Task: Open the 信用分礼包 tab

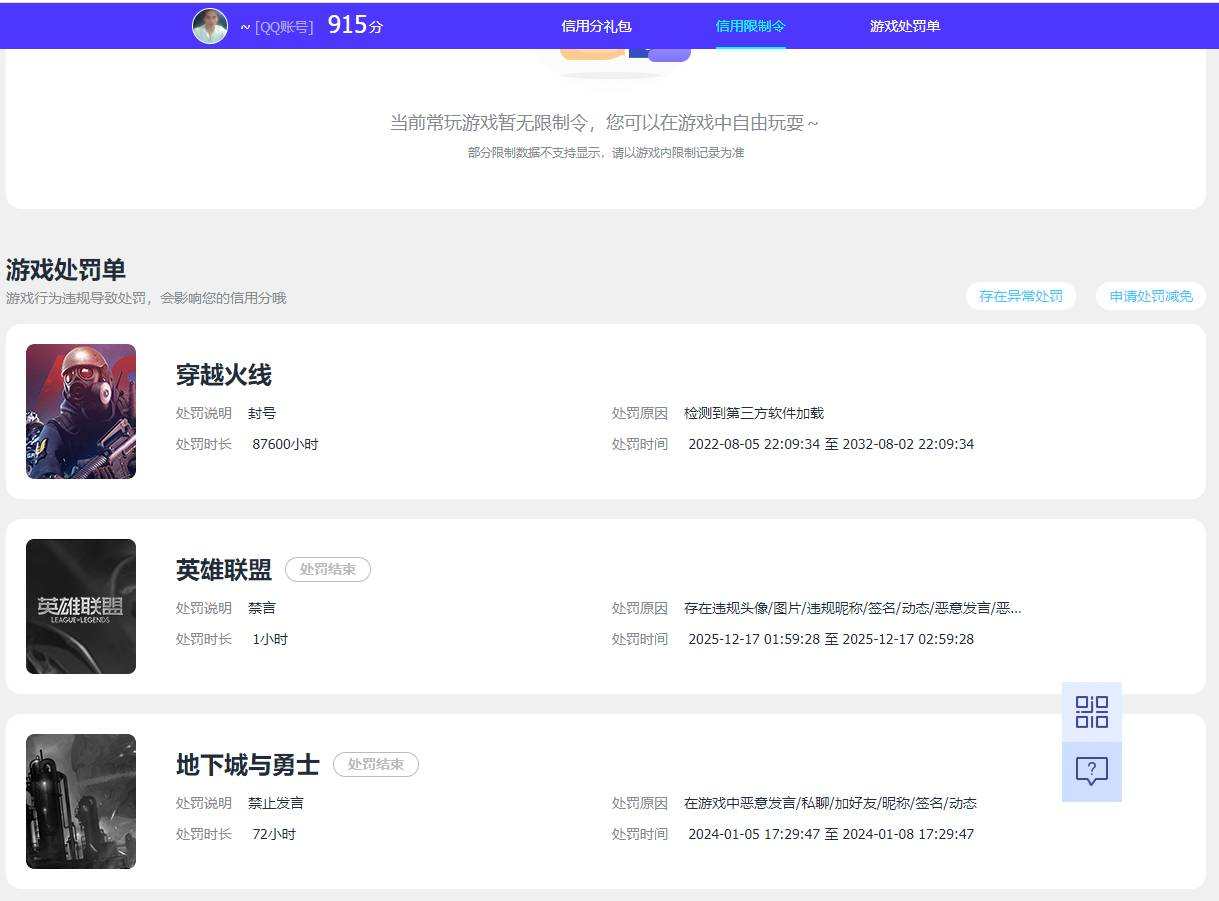Action: [597, 26]
